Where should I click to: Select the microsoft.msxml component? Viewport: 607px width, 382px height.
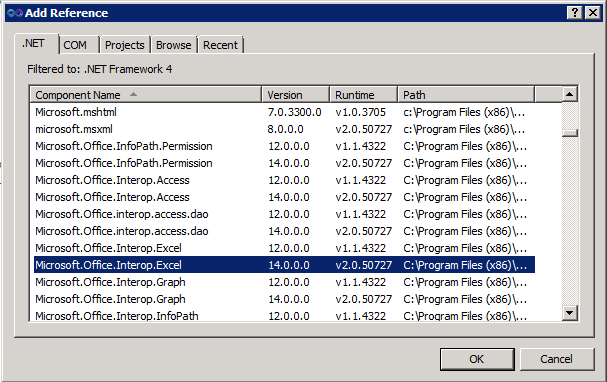(284, 129)
